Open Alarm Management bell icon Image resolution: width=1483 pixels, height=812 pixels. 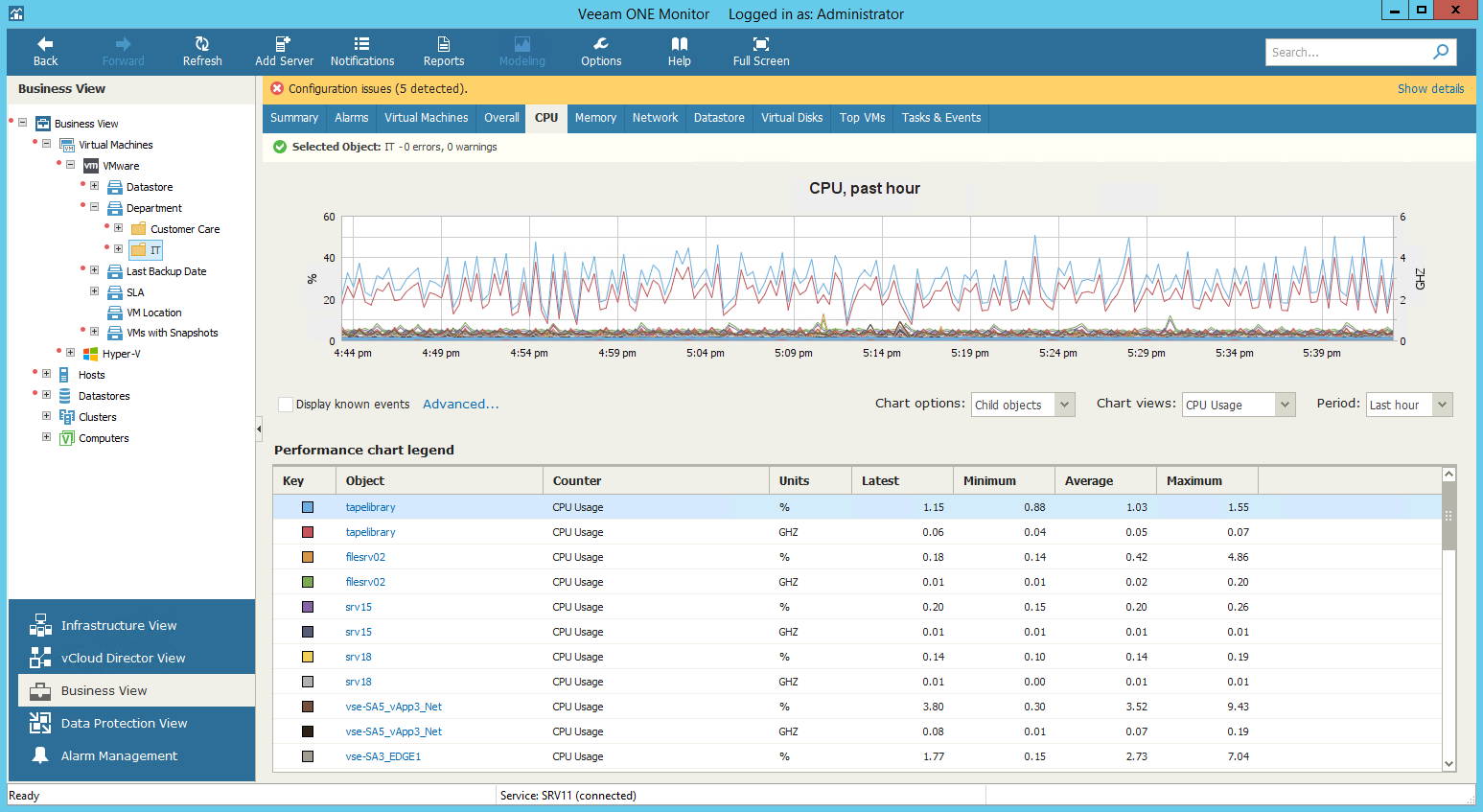(40, 755)
